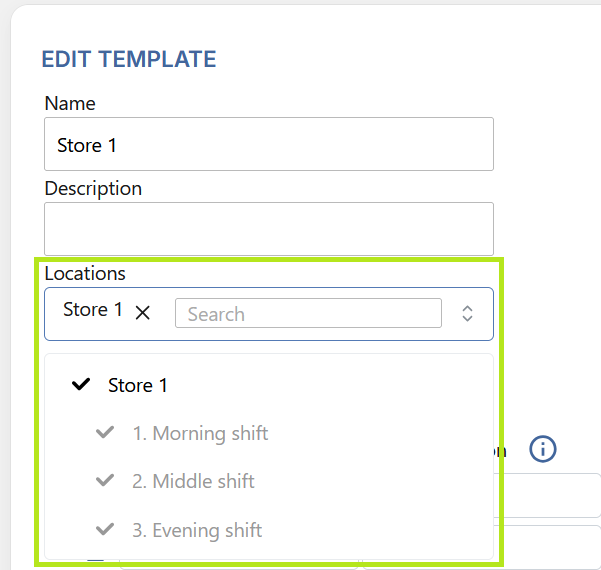The height and width of the screenshot is (570, 601).
Task: Click the Description label
Action: (x=93, y=189)
